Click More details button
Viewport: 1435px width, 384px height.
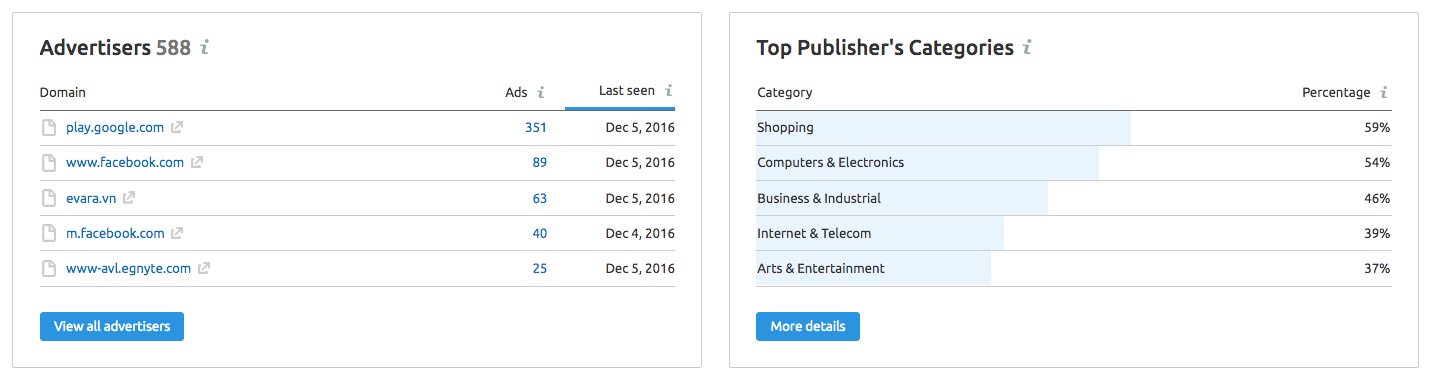click(x=808, y=326)
